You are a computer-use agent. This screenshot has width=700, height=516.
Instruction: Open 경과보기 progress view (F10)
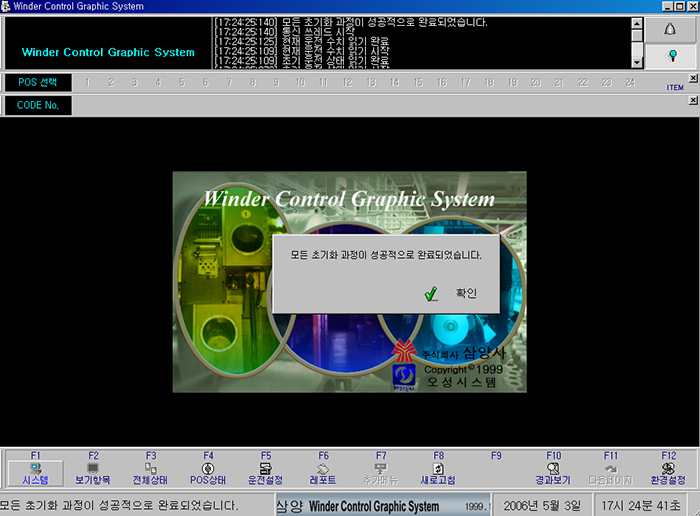(553, 472)
